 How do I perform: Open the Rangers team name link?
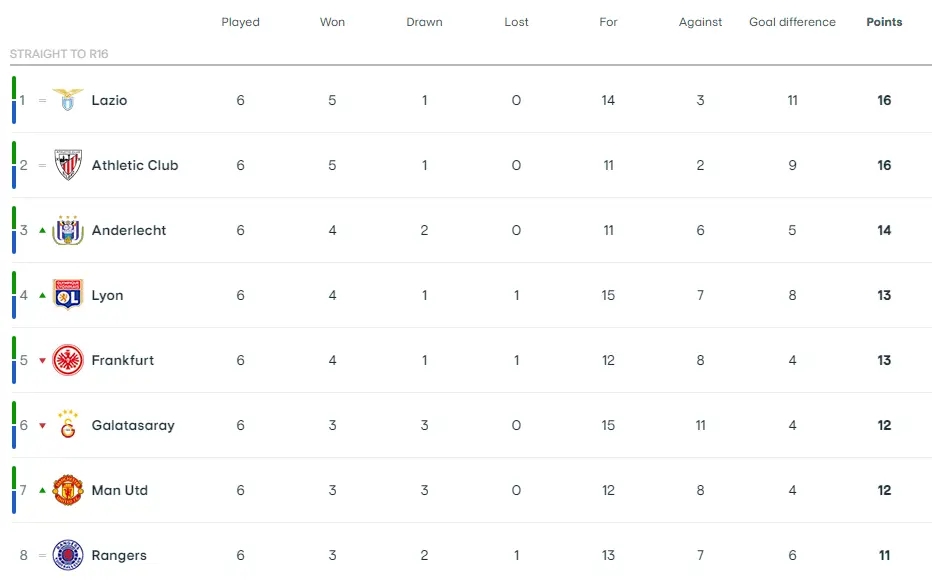[119, 556]
